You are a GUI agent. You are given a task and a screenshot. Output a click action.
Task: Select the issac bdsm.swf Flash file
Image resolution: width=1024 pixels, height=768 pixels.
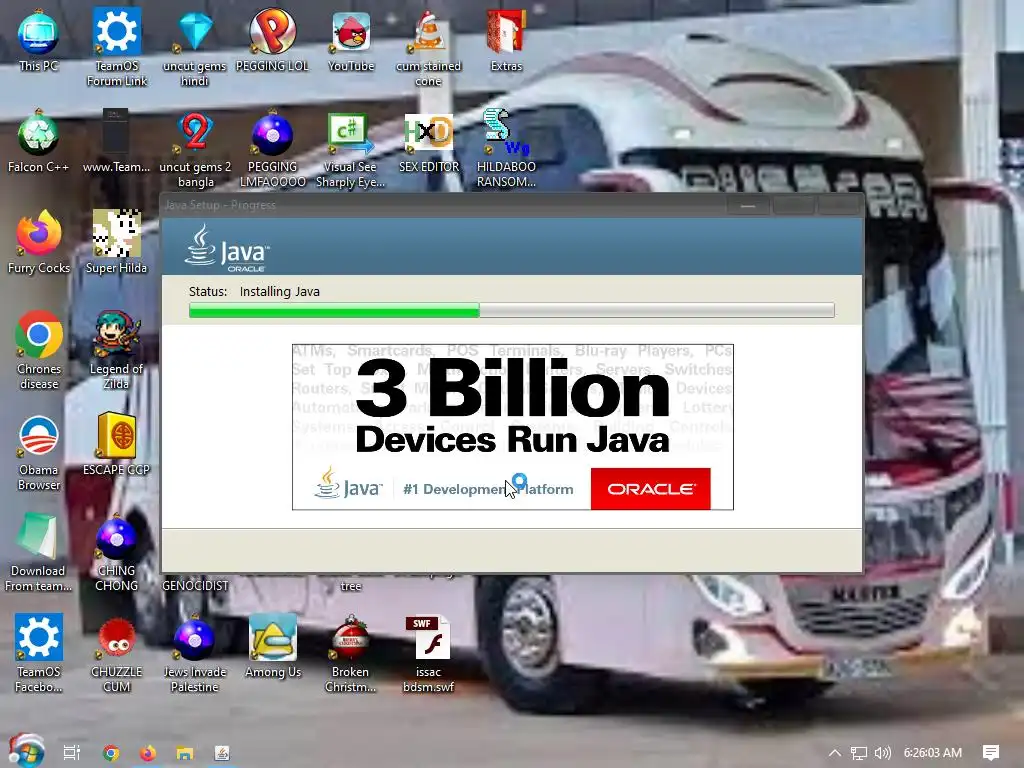428,653
